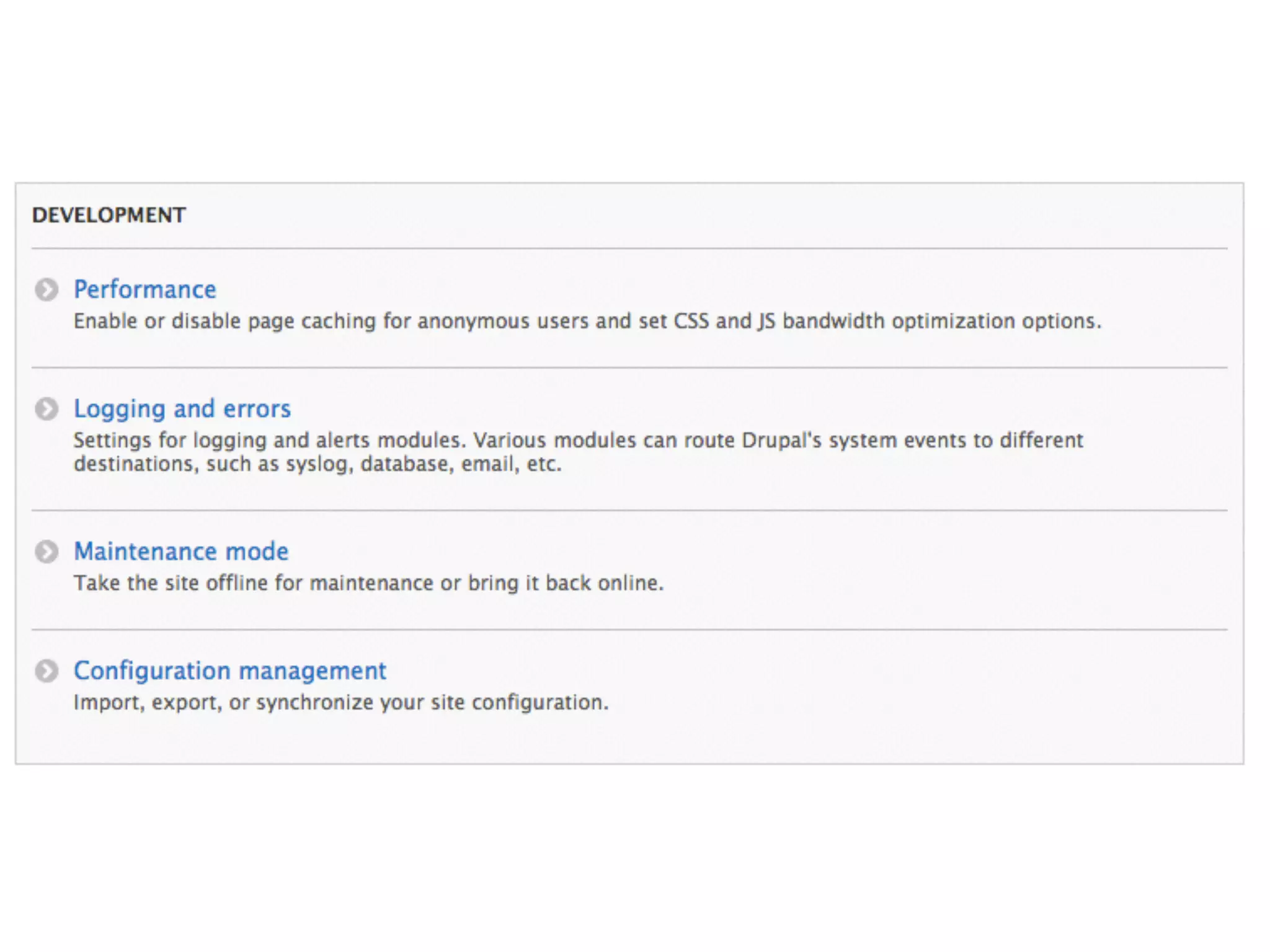Image resolution: width=1270 pixels, height=952 pixels.
Task: Click the arrow icon next to Maintenance mode
Action: (47, 552)
